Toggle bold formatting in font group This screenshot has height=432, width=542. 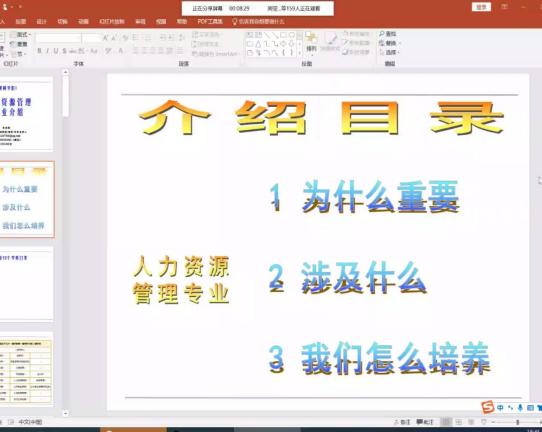(x=39, y=51)
